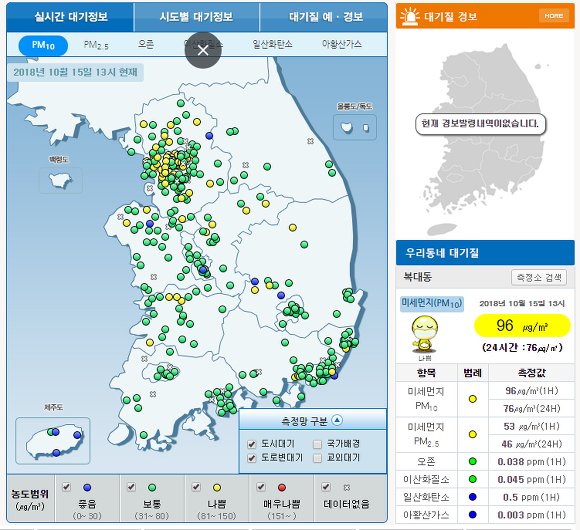Click the green 보통 legend dot

coord(152,487)
